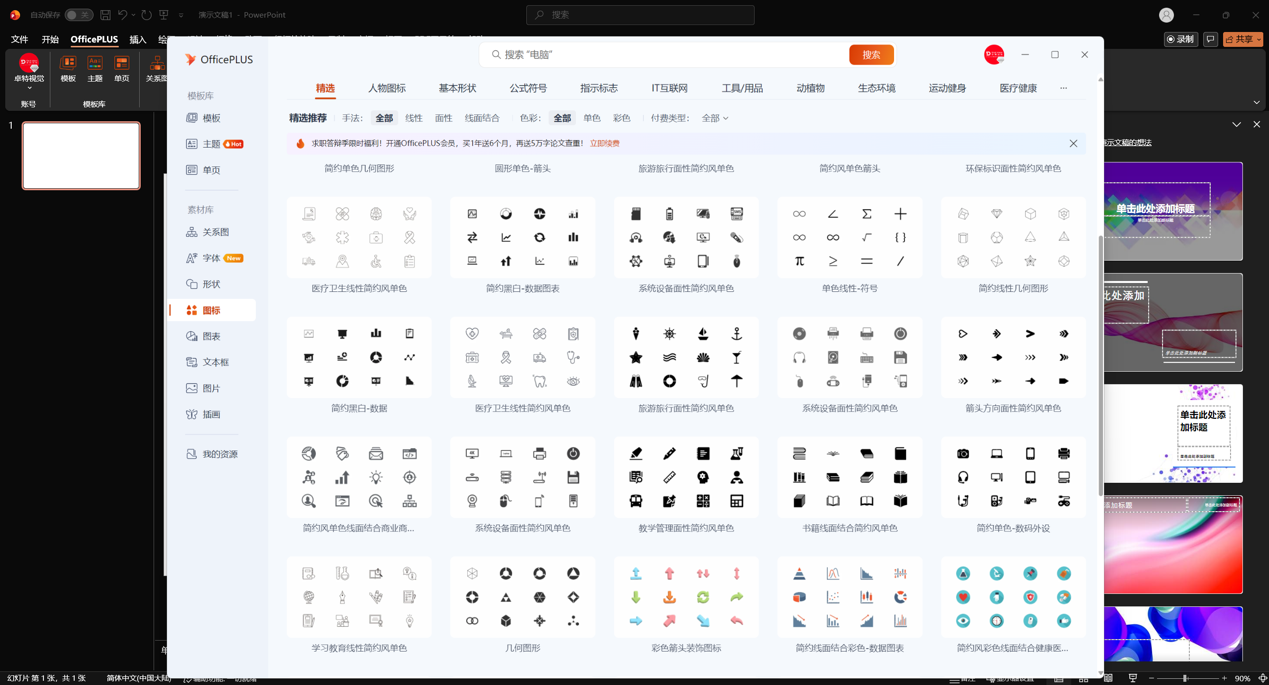Select slide 1 thumbnail in slide panel
1269x685 pixels.
click(x=81, y=156)
